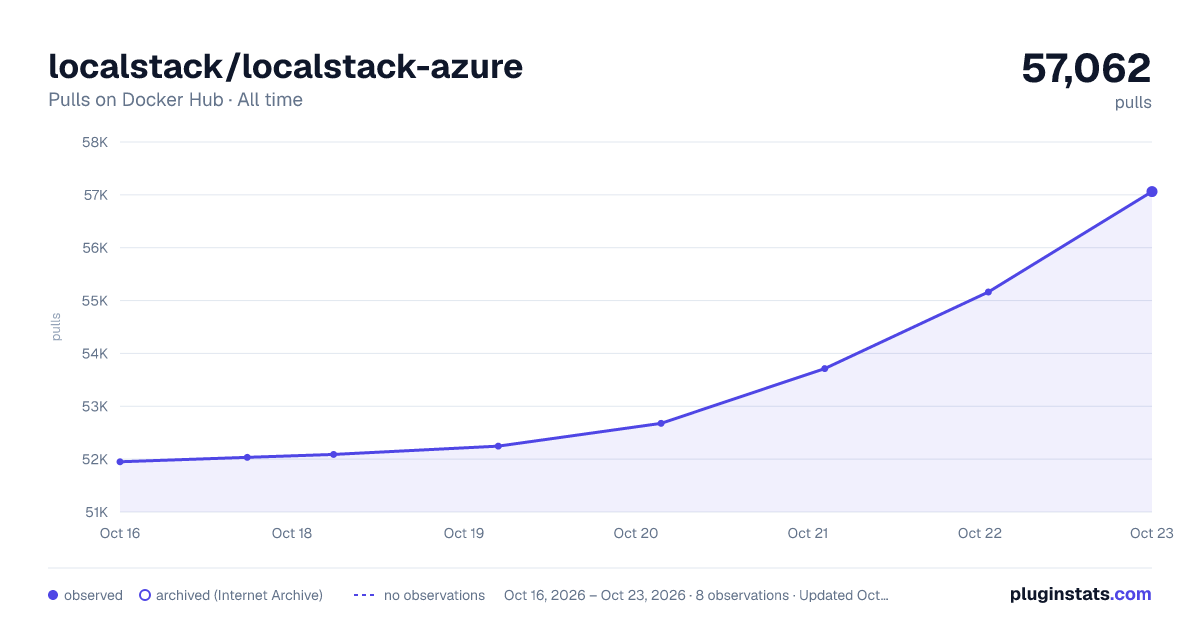Screen dimensions: 1200x630
Task: Click the 'archived (Internet Archive)' legend label
Action: 239,595
